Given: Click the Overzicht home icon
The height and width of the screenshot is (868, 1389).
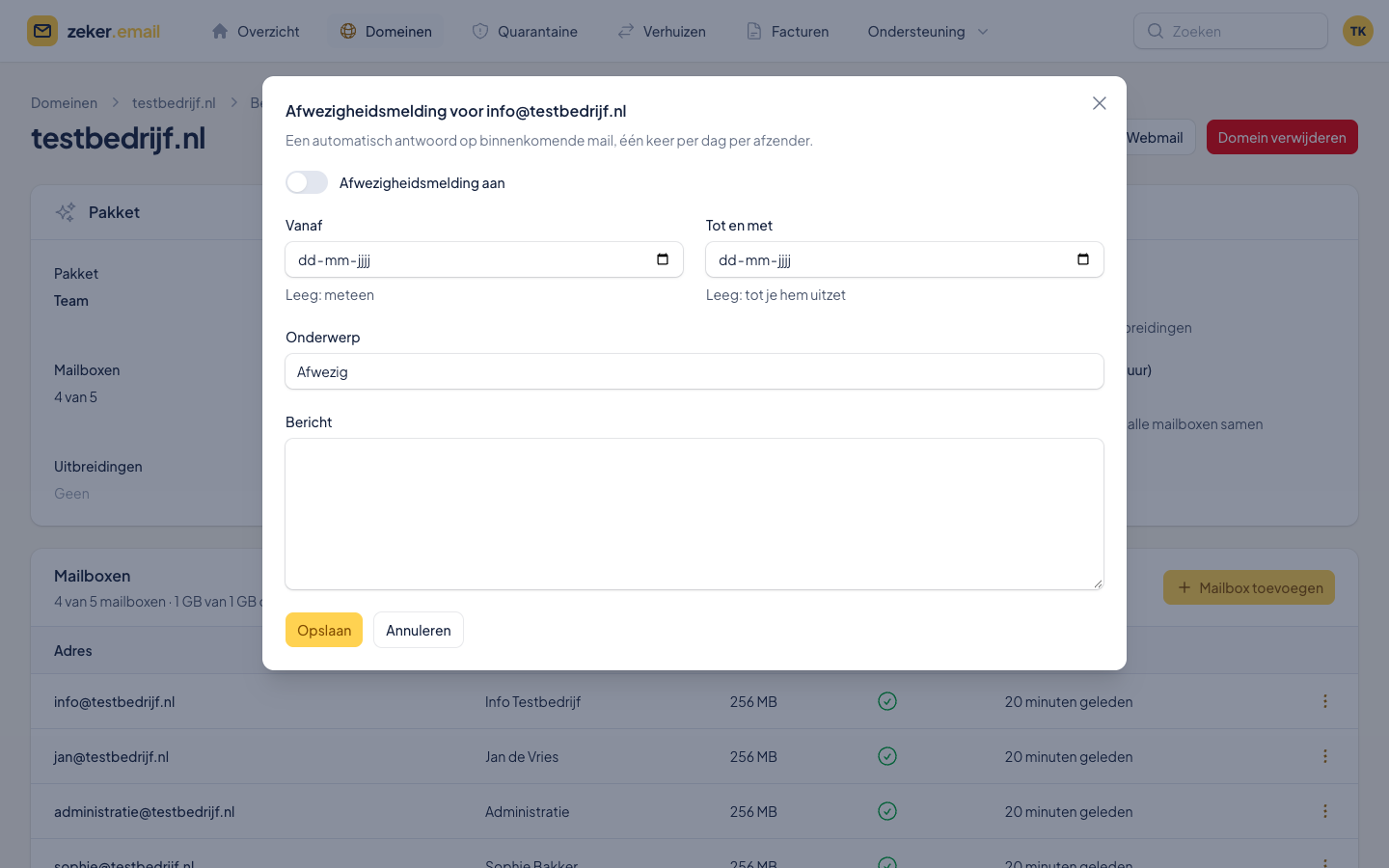Looking at the screenshot, I should [x=220, y=31].
